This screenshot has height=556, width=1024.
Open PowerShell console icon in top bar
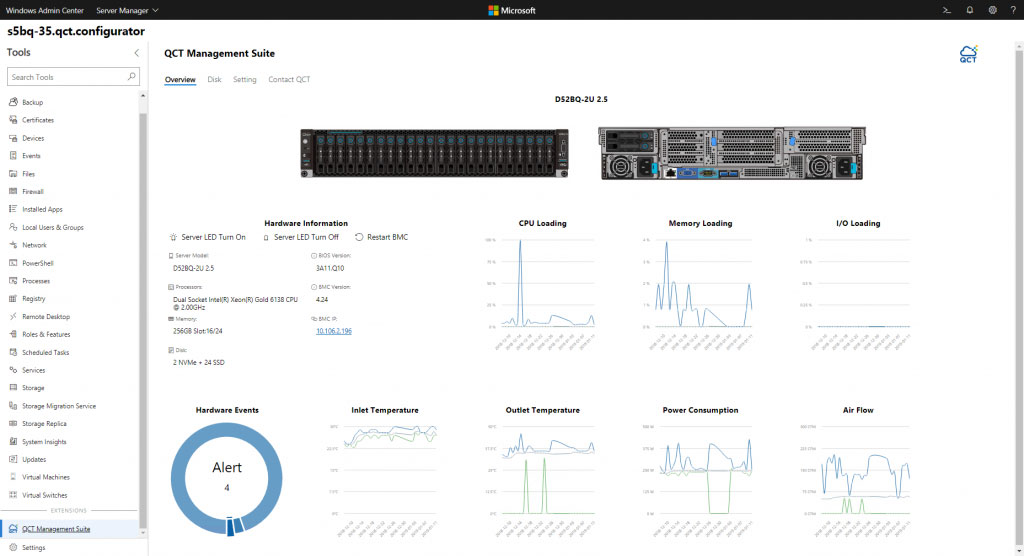(946, 10)
